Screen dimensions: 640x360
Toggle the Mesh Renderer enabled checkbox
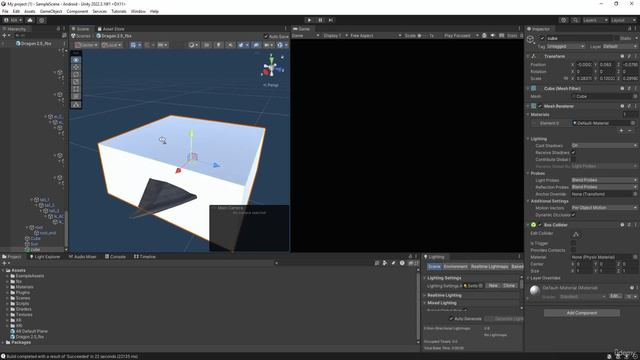(540, 106)
